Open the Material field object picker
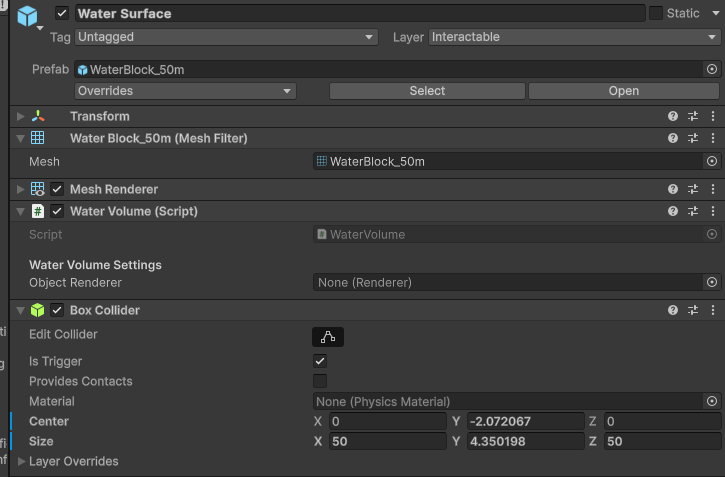The image size is (725, 477). tap(711, 401)
